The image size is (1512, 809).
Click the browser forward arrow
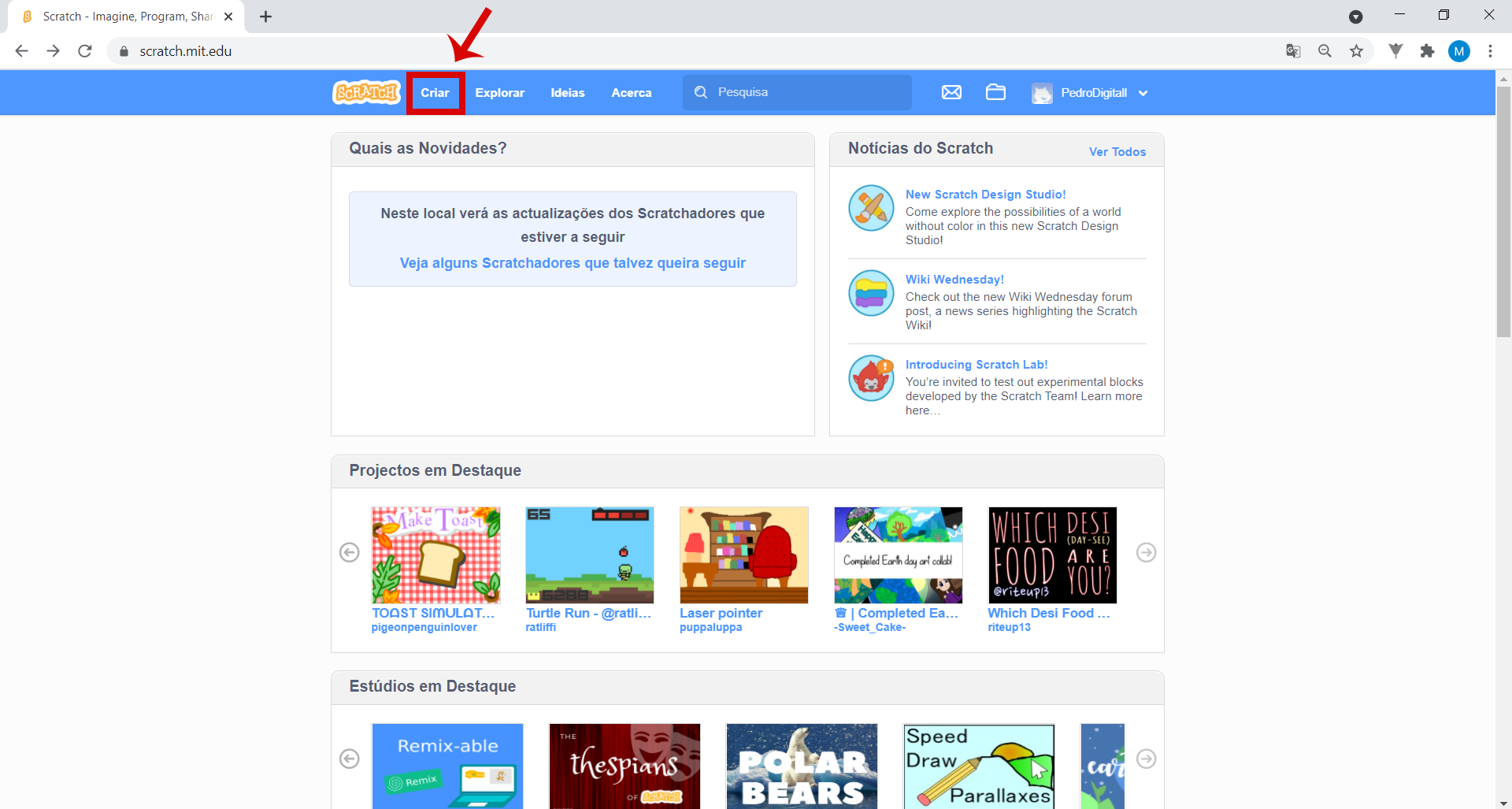pos(53,51)
